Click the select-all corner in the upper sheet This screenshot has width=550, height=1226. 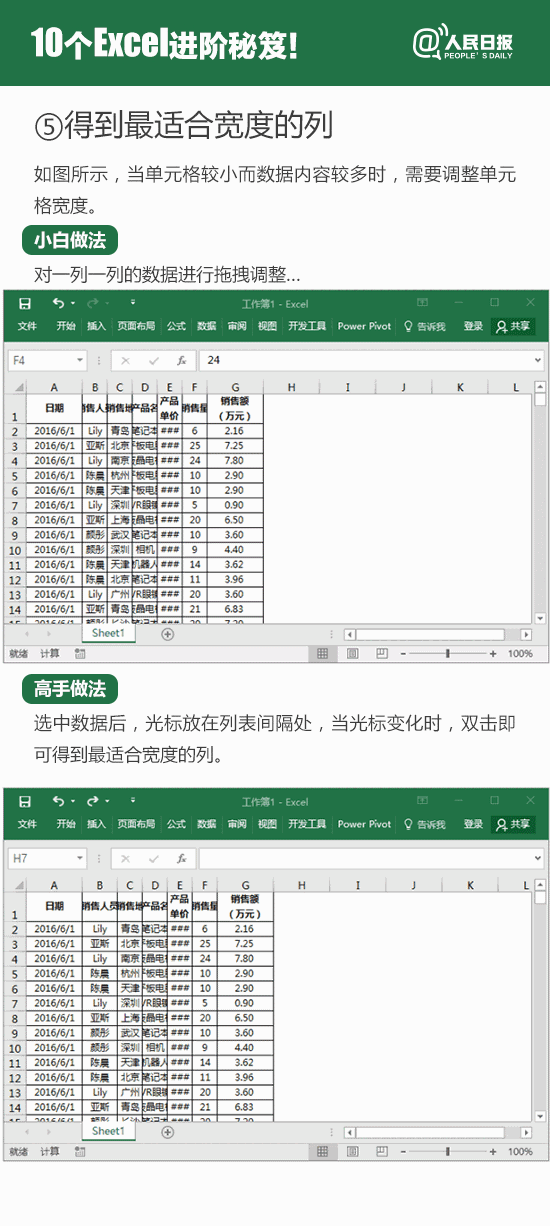point(17,387)
